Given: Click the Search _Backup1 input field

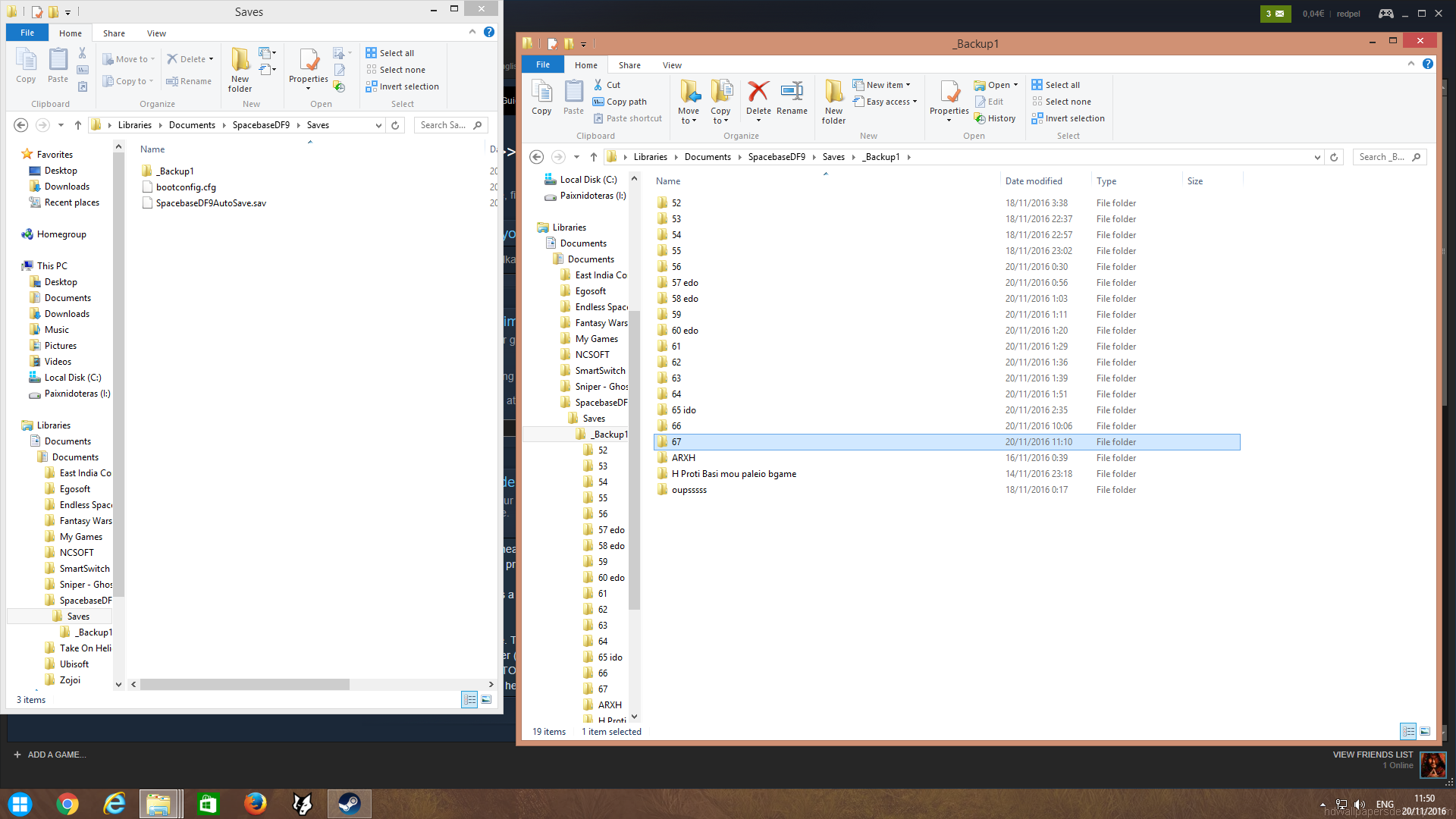Looking at the screenshot, I should tap(1382, 157).
